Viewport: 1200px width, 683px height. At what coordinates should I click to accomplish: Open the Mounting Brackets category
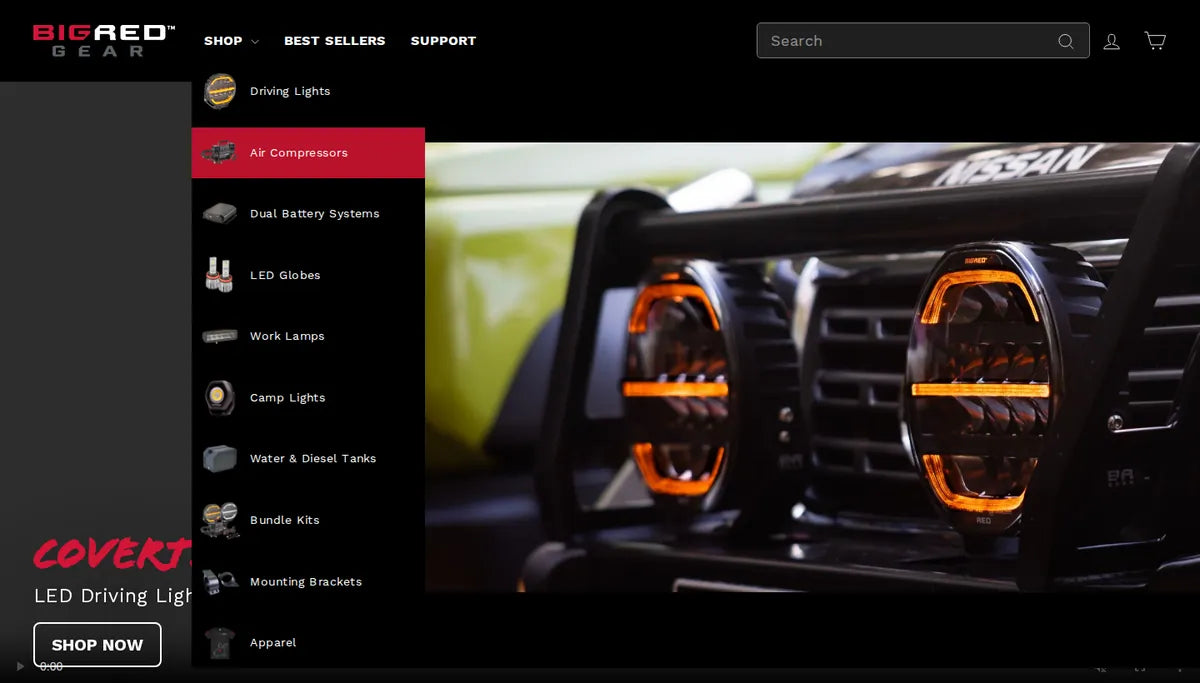click(306, 582)
